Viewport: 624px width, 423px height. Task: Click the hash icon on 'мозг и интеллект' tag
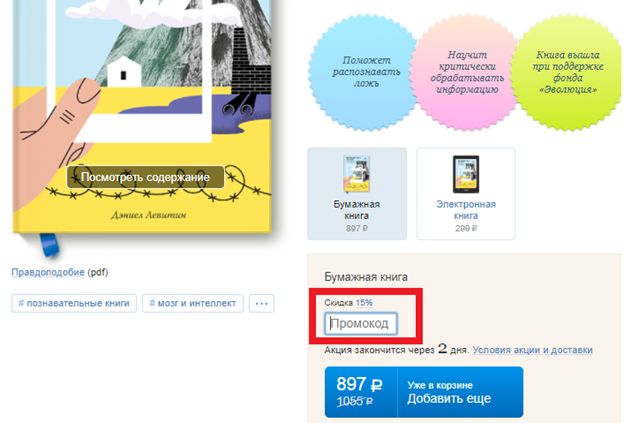coord(152,303)
